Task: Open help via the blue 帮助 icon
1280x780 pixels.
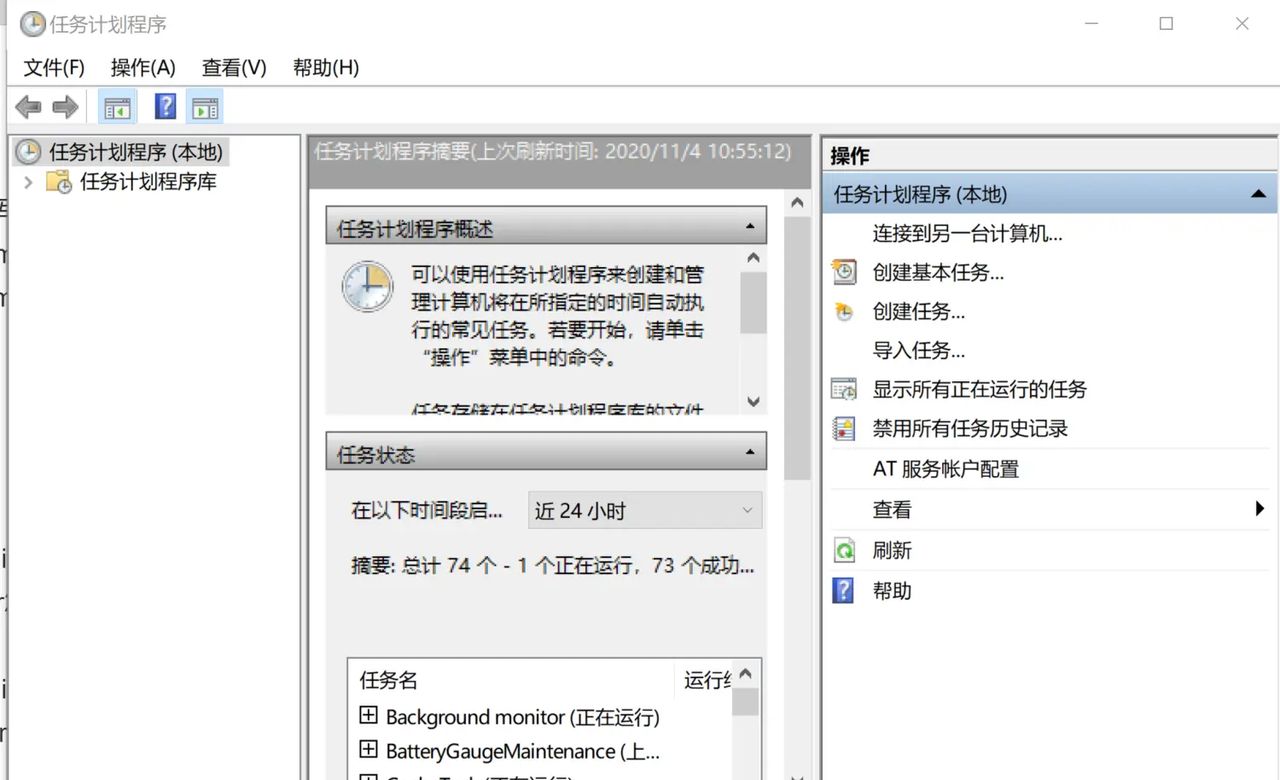Action: [x=843, y=590]
